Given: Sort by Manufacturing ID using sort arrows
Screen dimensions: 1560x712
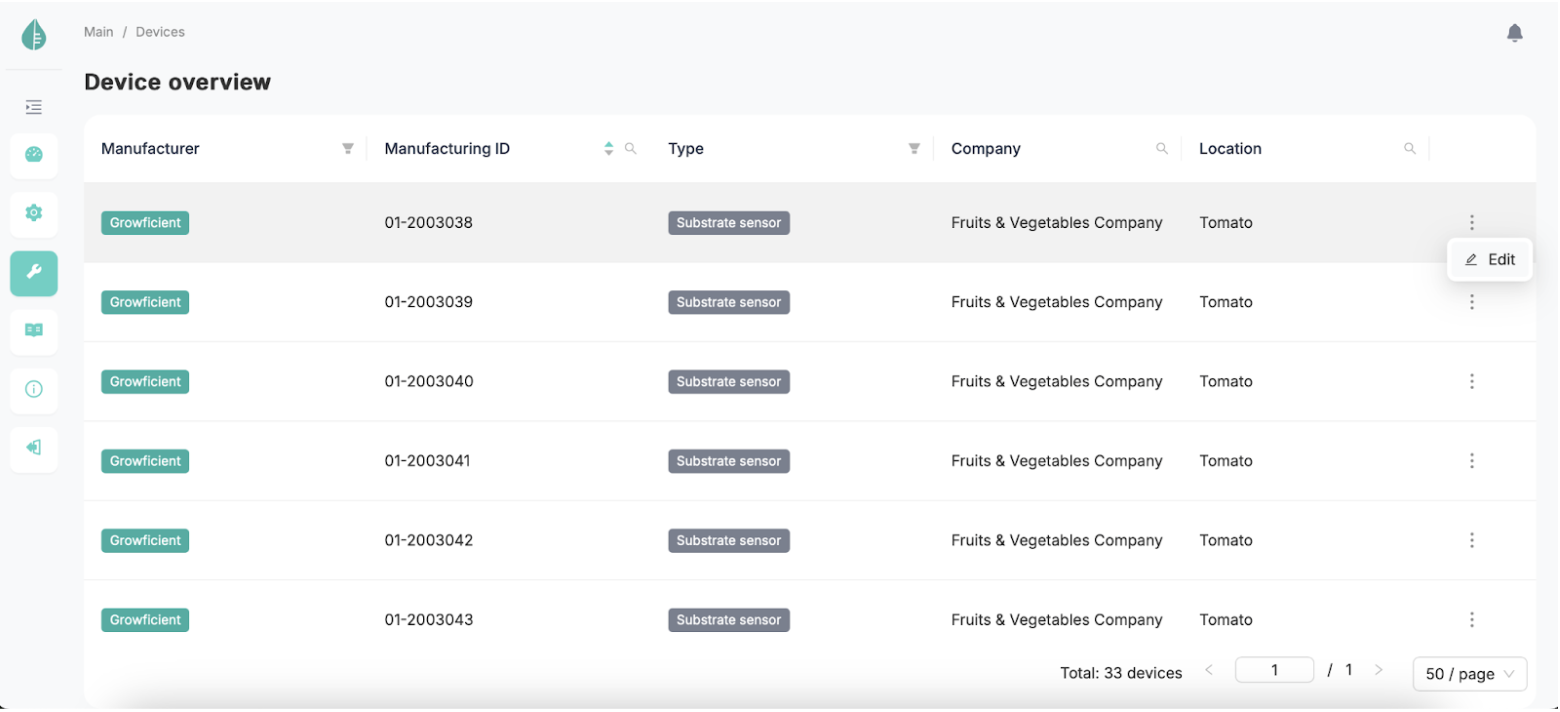Looking at the screenshot, I should click(608, 149).
